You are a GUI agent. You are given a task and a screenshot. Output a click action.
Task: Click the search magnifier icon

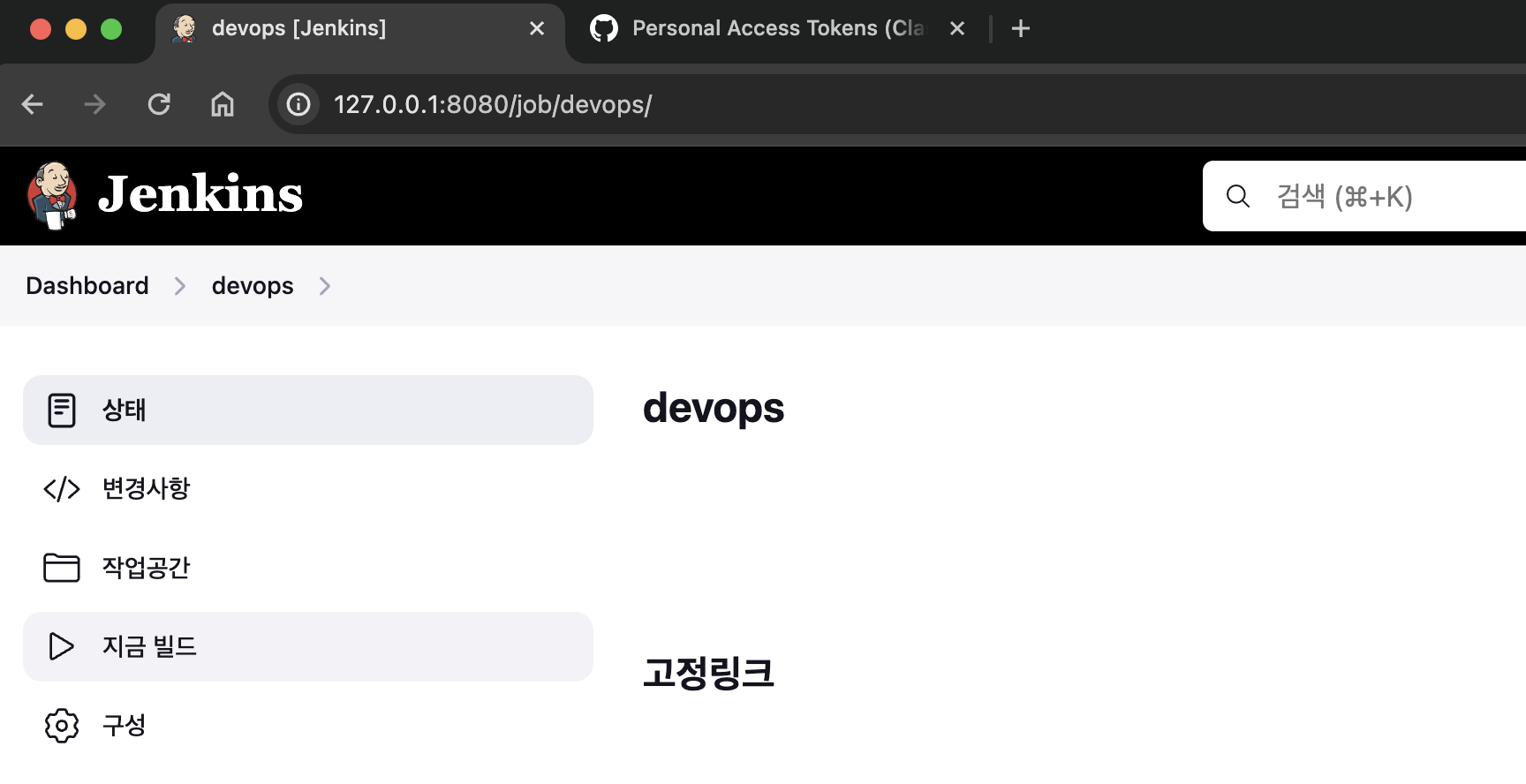(1238, 196)
